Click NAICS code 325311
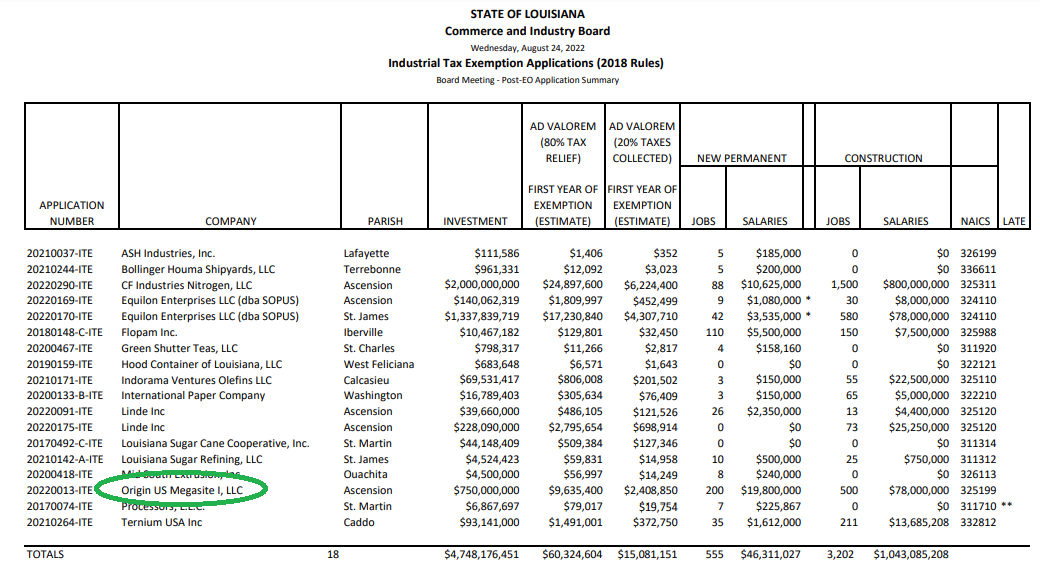Viewport: 1040px width, 572px height. pyautogui.click(x=978, y=285)
